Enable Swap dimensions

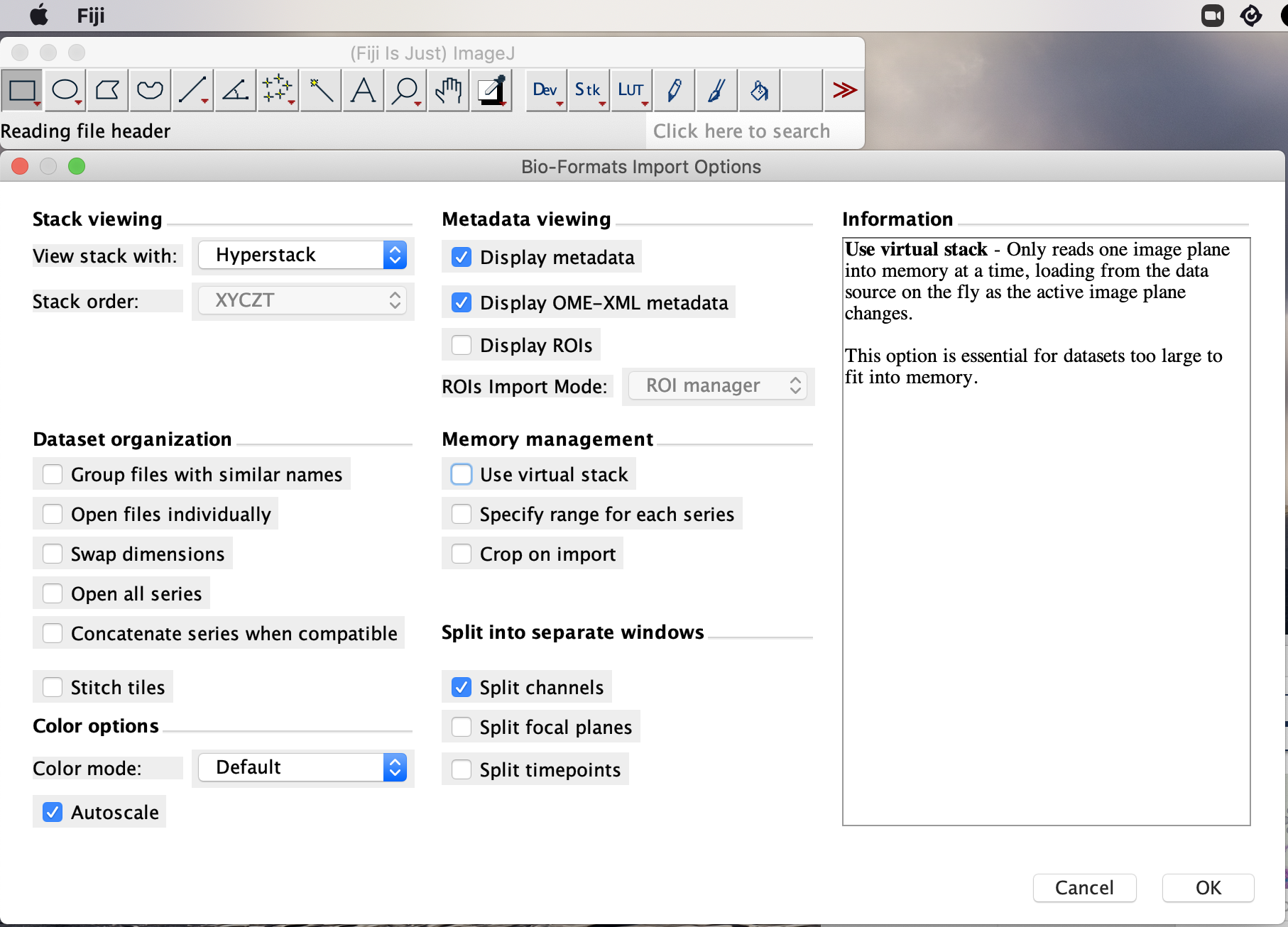tap(53, 554)
